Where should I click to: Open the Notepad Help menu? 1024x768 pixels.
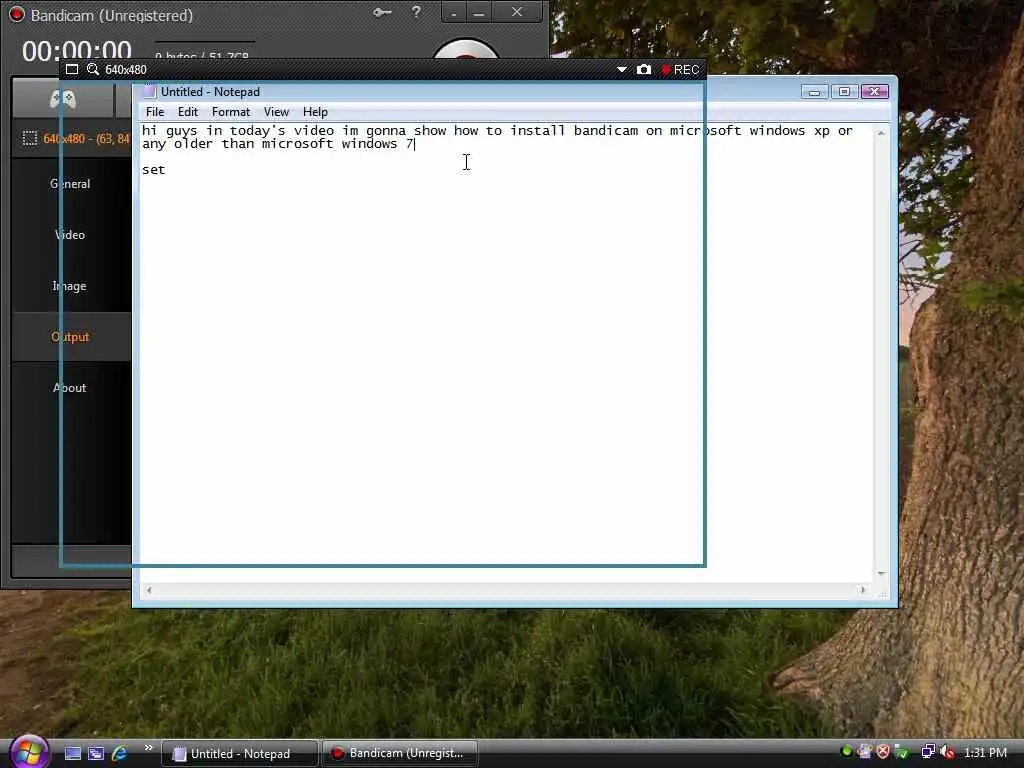point(315,112)
